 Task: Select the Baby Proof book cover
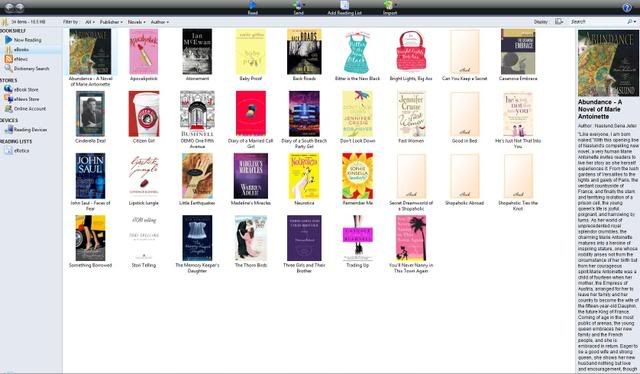pyautogui.click(x=251, y=51)
